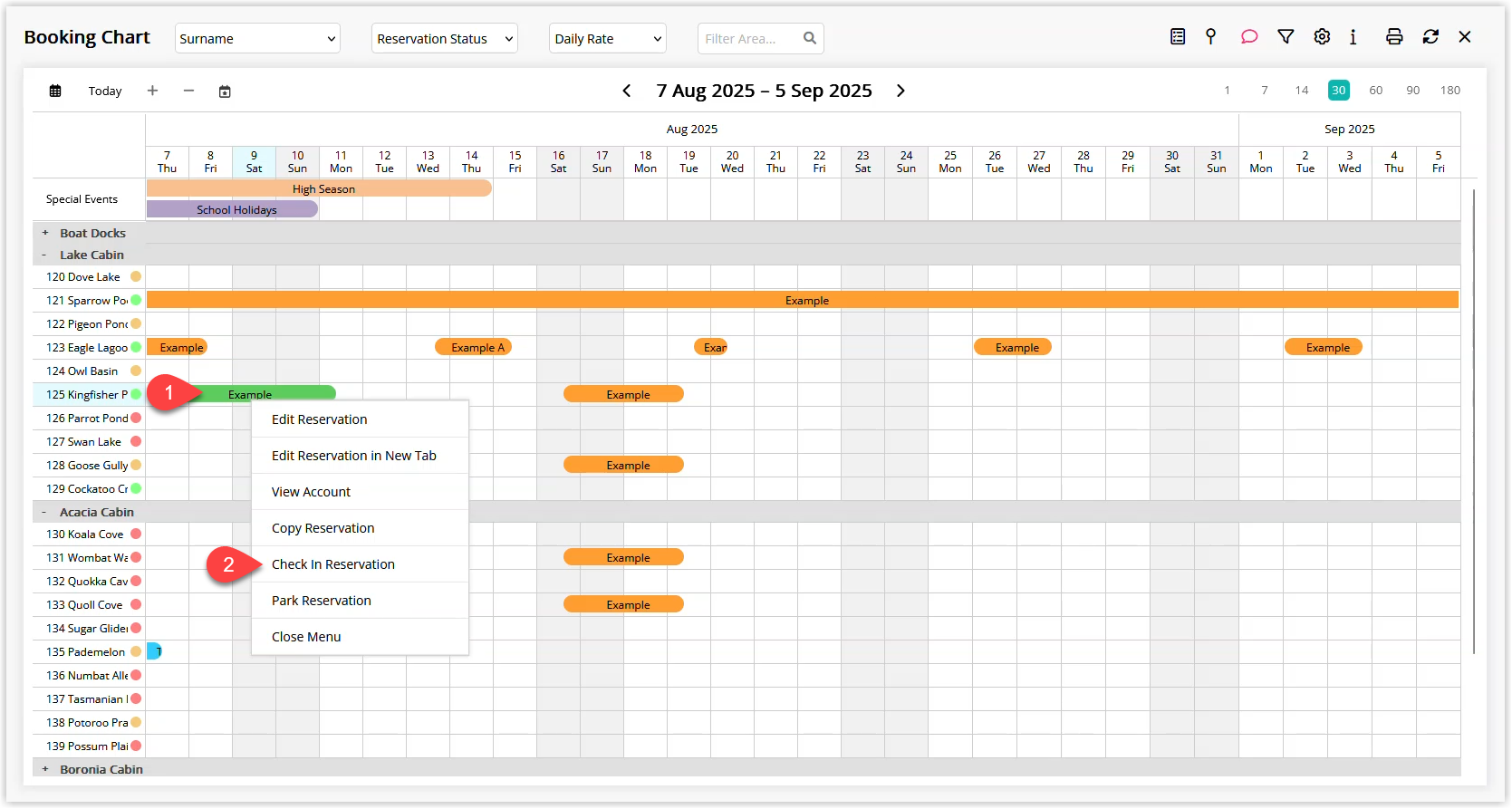
Task: Select the High Season event bar
Action: click(x=319, y=188)
